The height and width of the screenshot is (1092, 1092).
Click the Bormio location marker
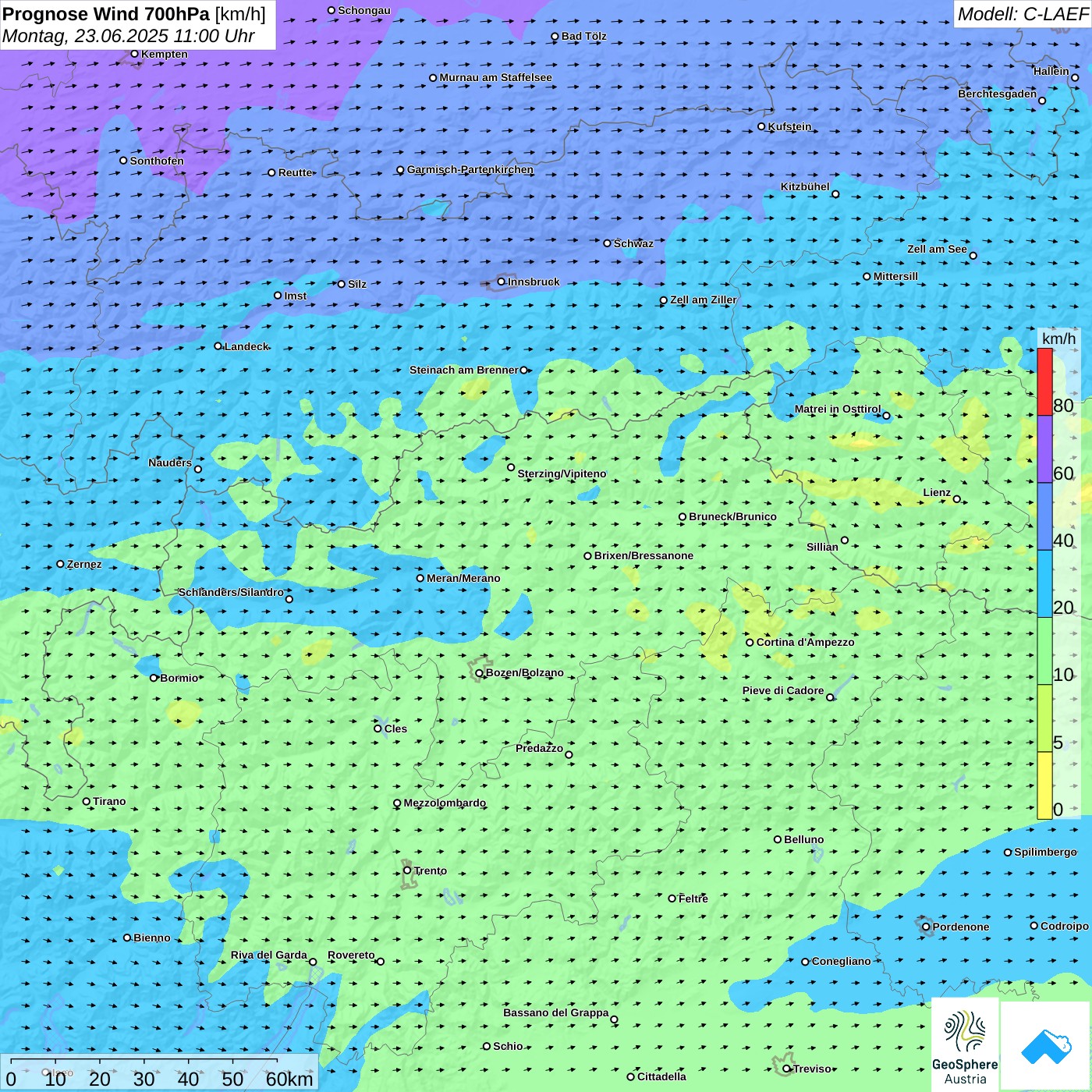pos(154,678)
